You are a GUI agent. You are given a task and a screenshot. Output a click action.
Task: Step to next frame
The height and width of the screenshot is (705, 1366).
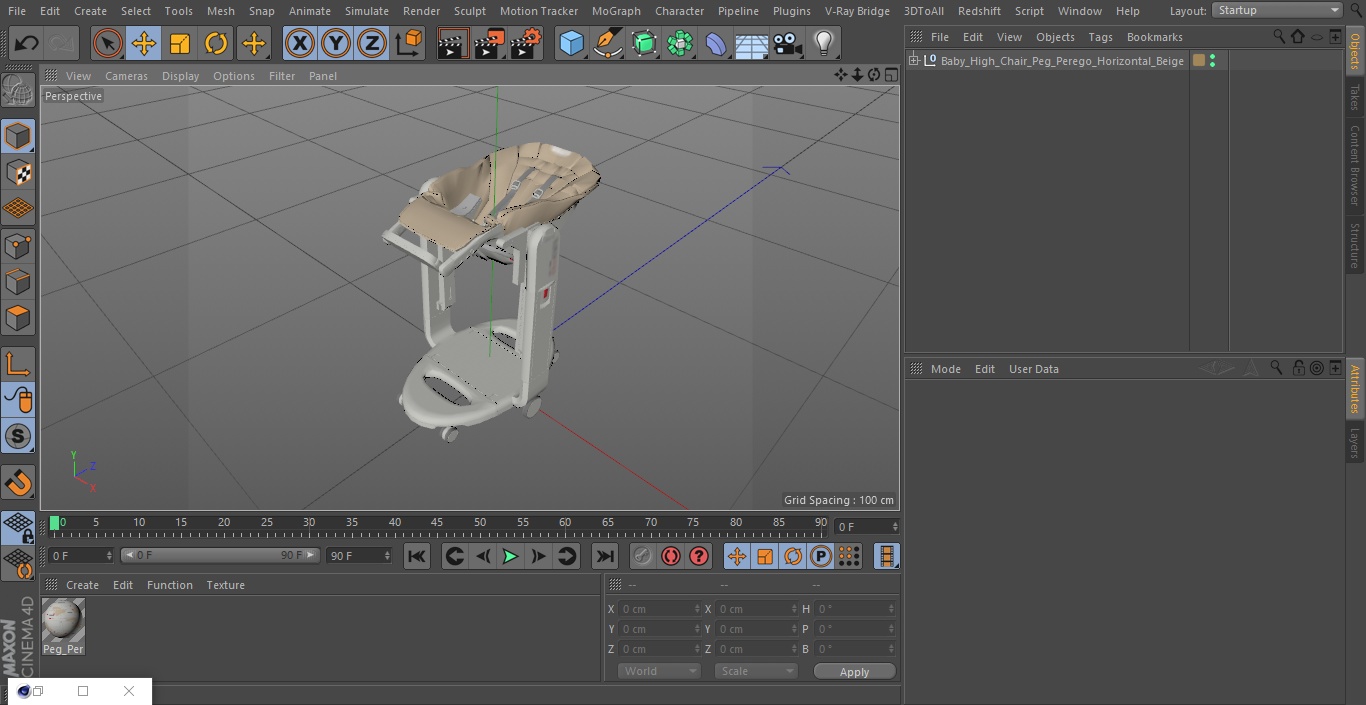click(538, 556)
